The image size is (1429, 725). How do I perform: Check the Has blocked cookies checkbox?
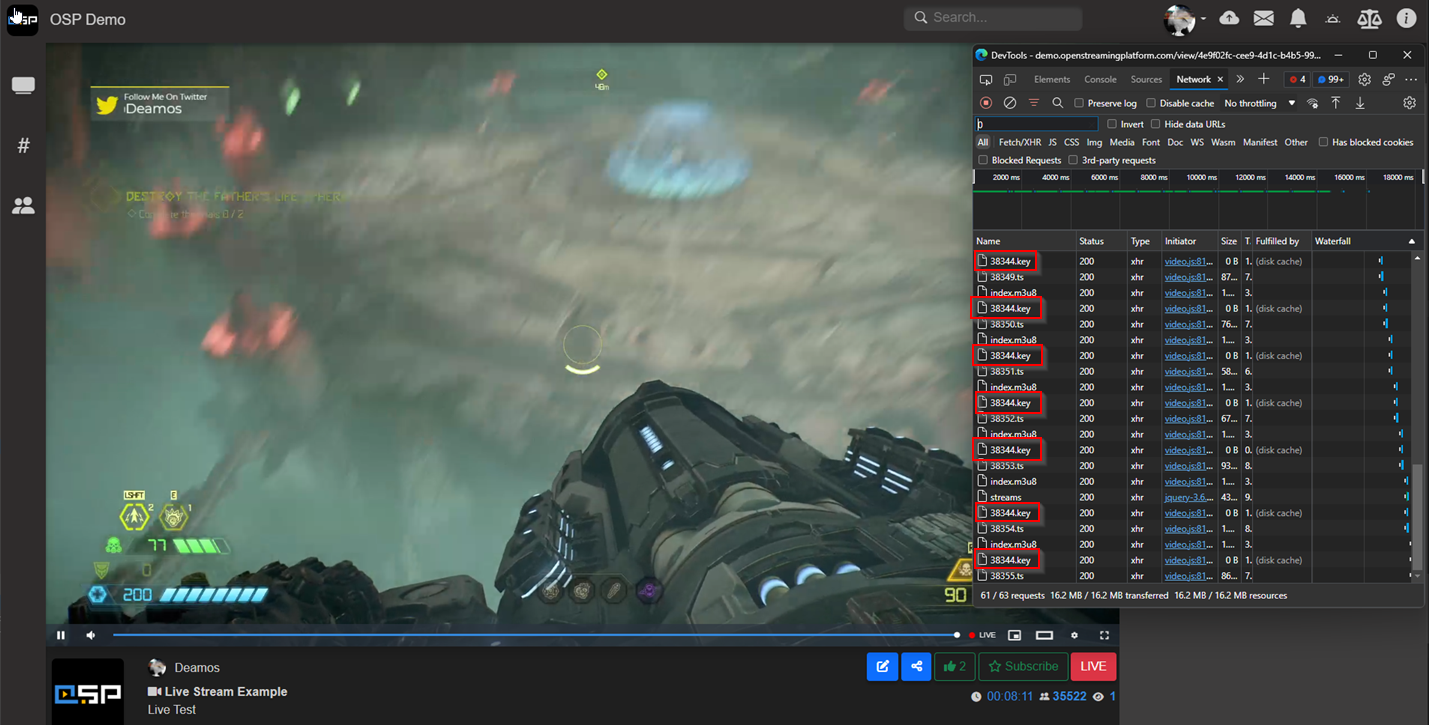[x=1323, y=142]
